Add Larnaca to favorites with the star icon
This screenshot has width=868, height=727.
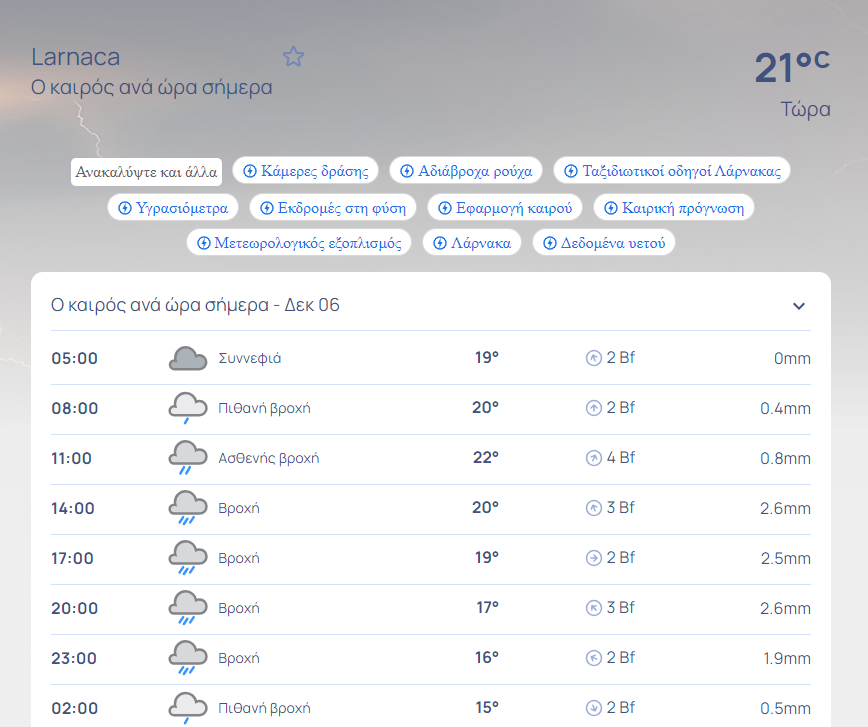click(x=293, y=56)
